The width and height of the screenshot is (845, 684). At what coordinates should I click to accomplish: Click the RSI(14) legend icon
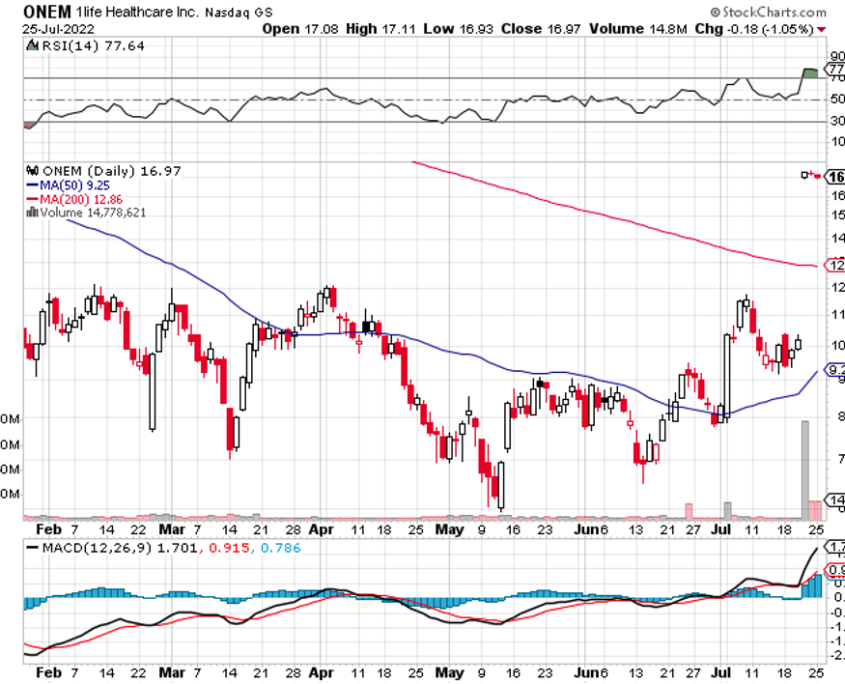point(30,45)
